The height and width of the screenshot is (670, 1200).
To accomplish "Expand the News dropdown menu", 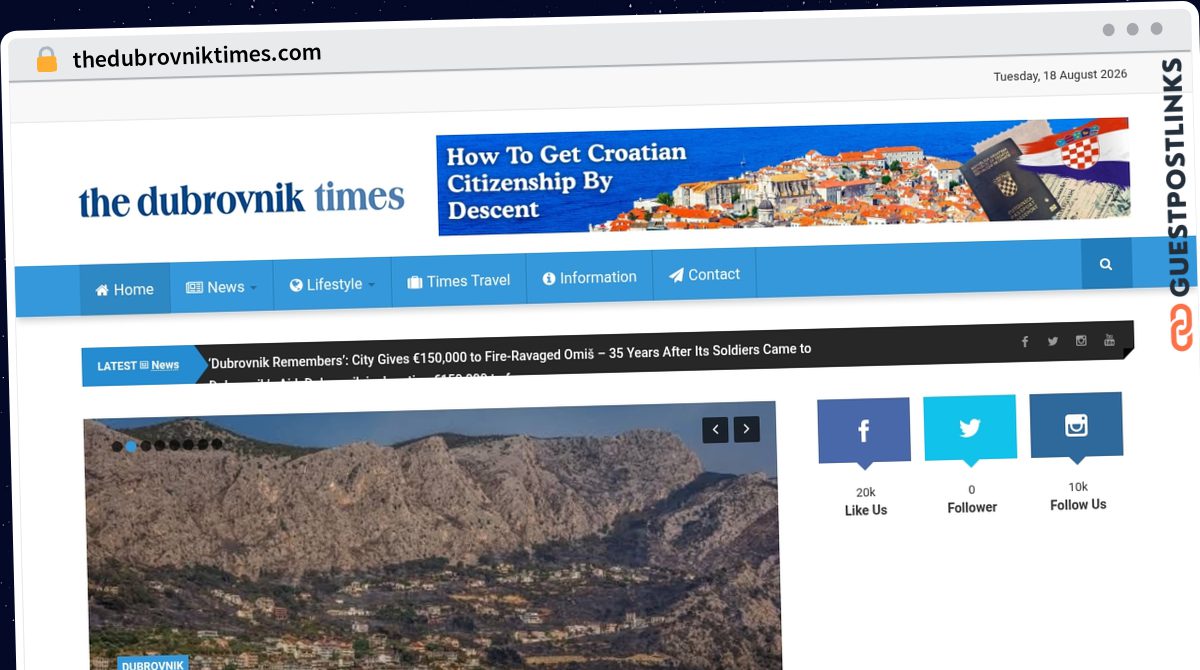I will (221, 288).
